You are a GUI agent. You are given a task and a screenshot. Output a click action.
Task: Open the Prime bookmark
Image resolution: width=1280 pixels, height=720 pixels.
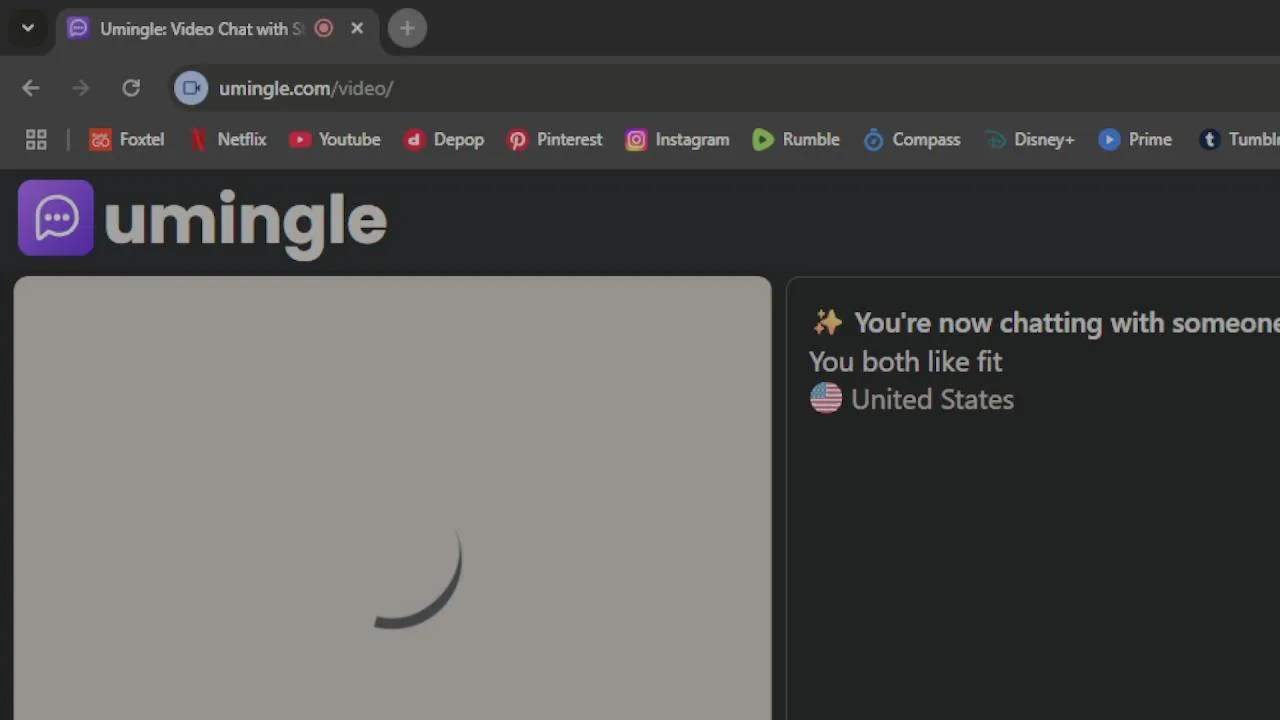(x=1135, y=140)
